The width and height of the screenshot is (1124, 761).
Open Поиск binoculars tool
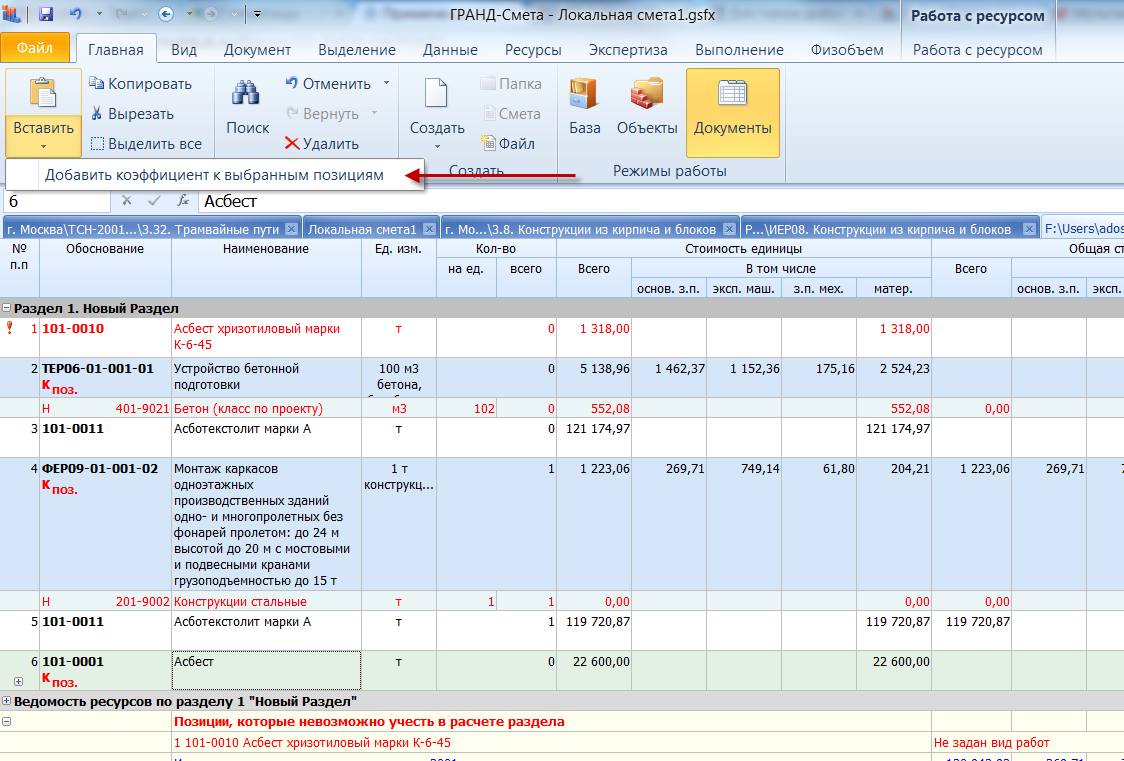(247, 107)
